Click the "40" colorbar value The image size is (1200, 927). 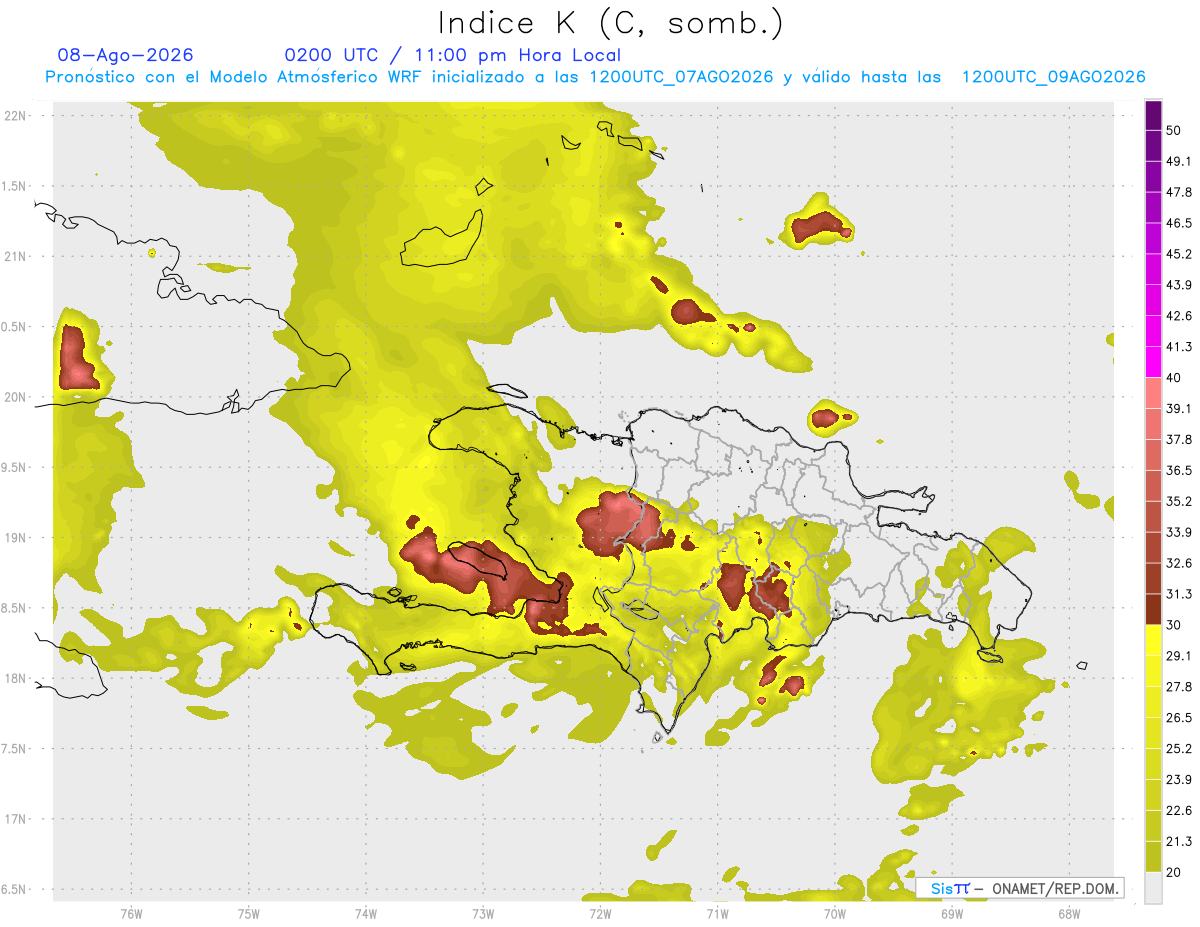1174,378
